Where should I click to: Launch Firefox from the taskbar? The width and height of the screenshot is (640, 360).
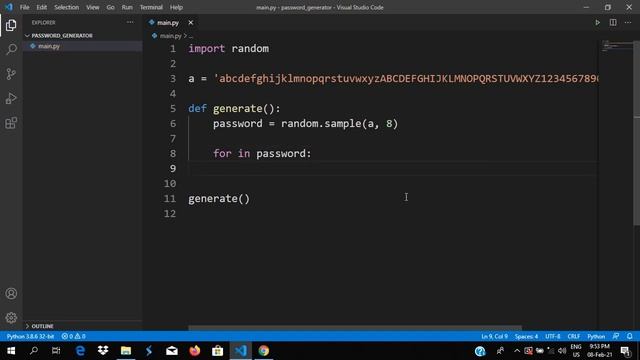195,351
